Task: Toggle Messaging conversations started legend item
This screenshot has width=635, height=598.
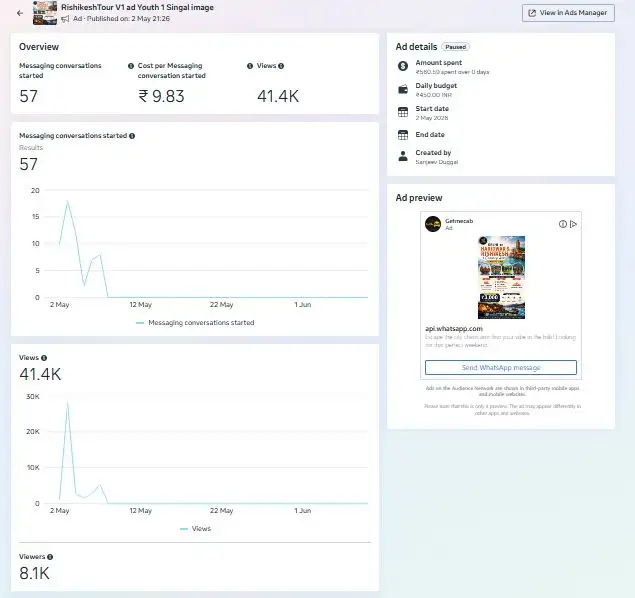Action: (195, 323)
